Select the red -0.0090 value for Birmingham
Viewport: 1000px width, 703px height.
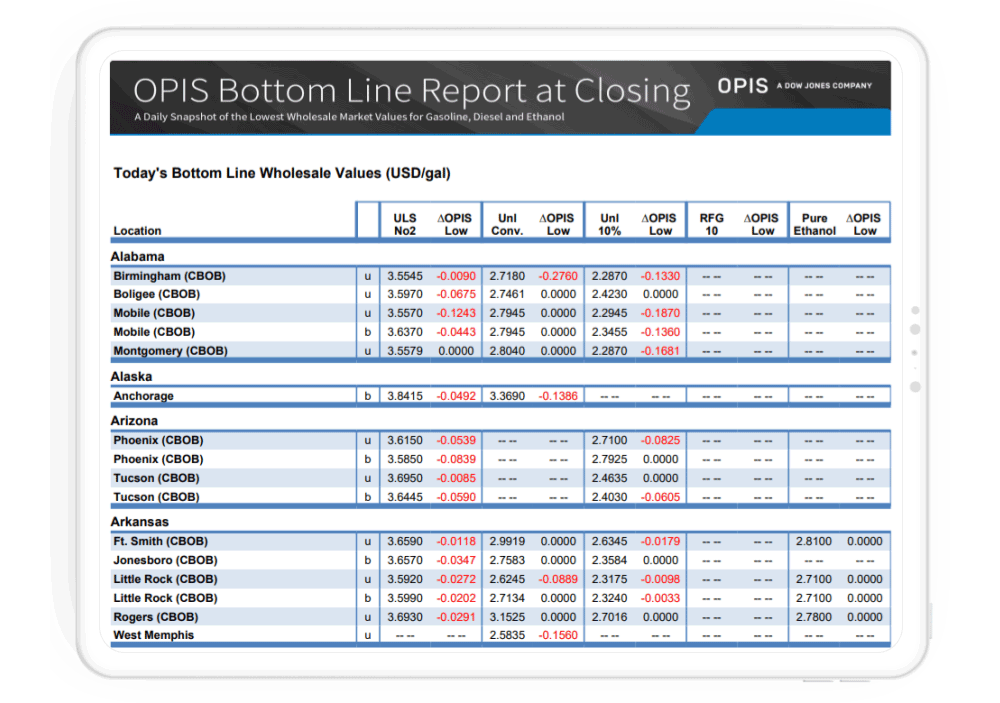coord(456,276)
